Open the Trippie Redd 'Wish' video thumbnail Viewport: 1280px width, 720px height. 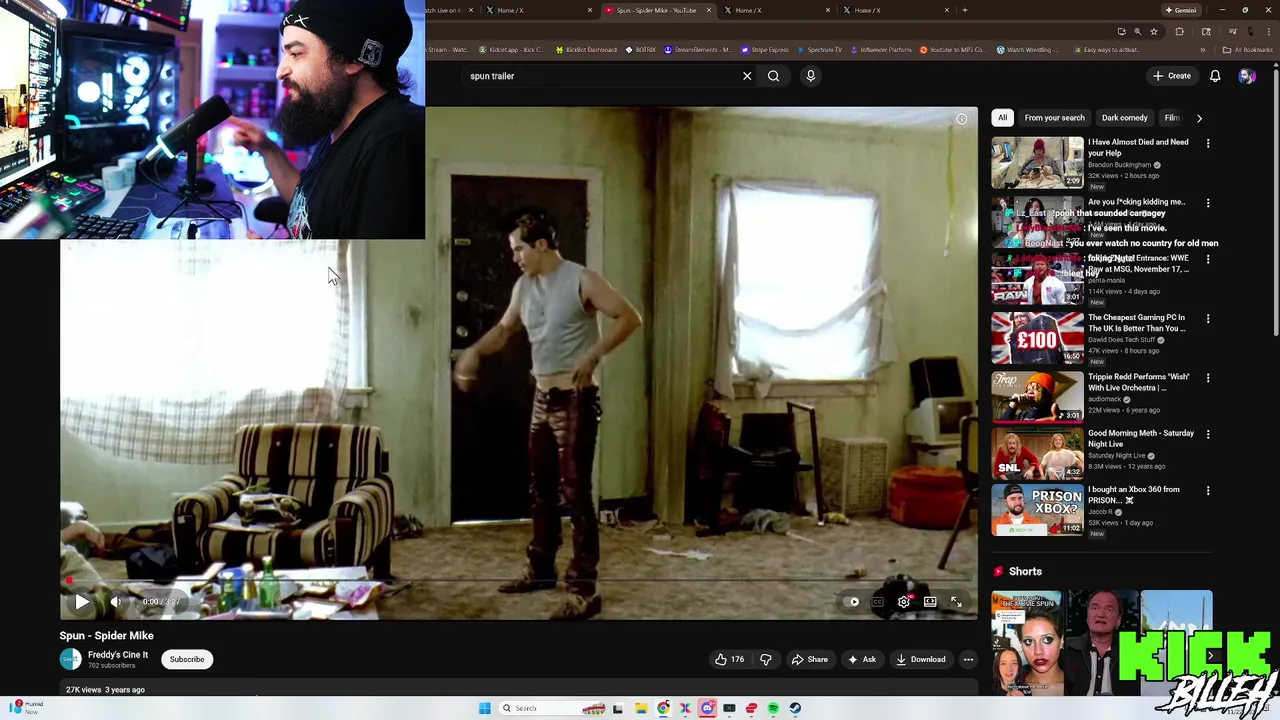1037,396
